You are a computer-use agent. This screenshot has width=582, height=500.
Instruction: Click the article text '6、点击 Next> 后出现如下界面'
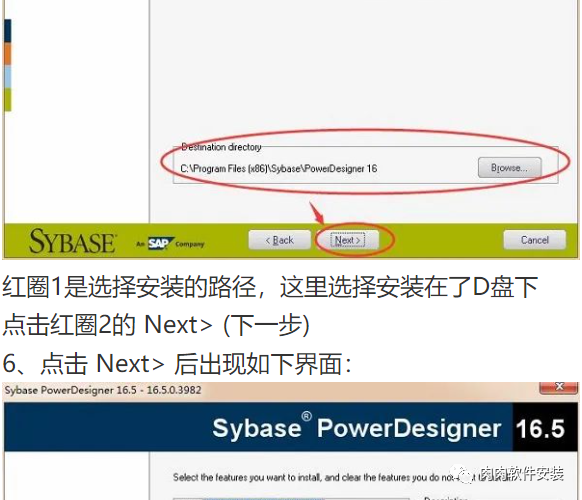[177, 363]
